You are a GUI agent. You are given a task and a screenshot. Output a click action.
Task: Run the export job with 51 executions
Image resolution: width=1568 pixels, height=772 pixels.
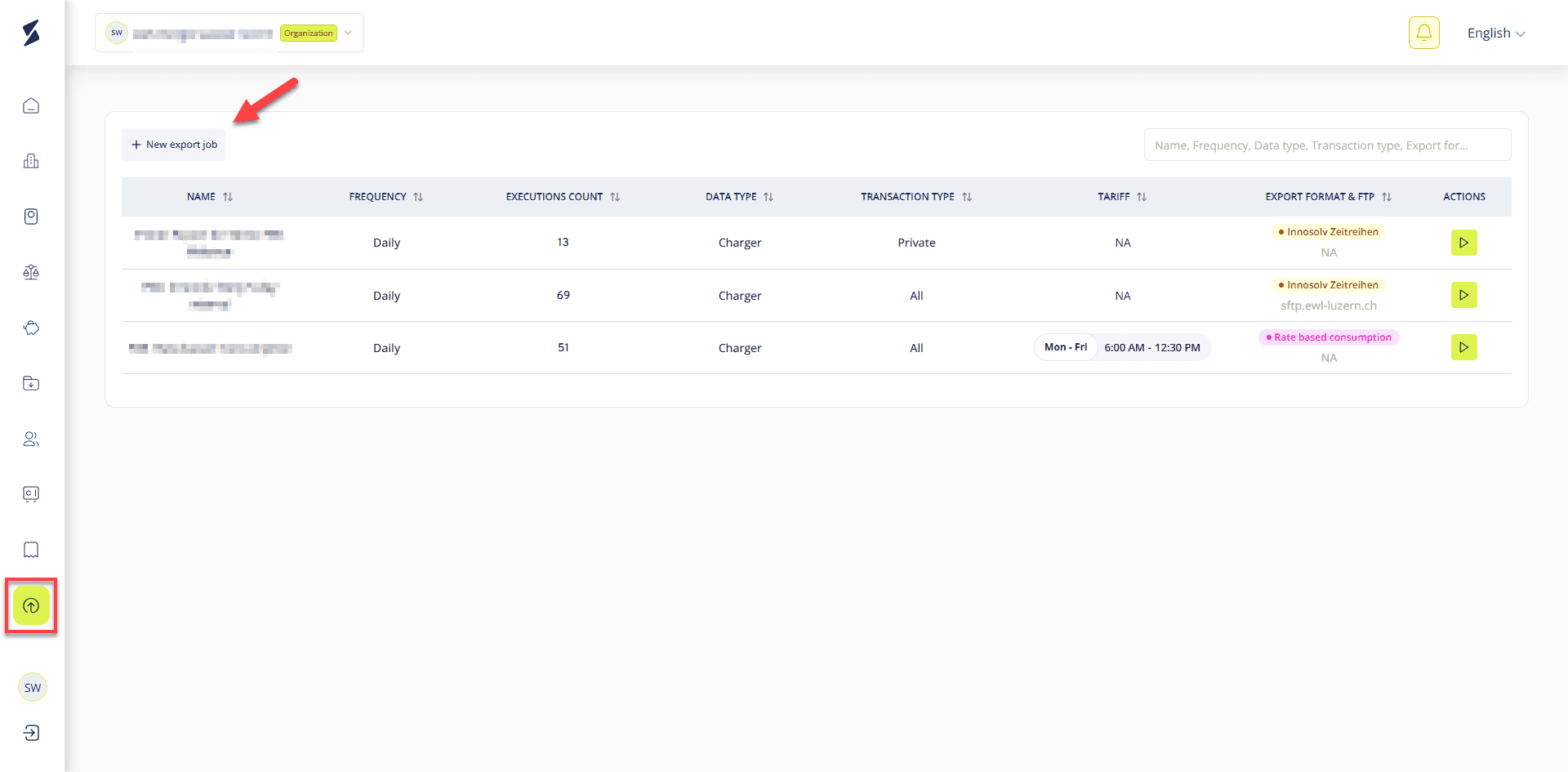[x=1463, y=347]
